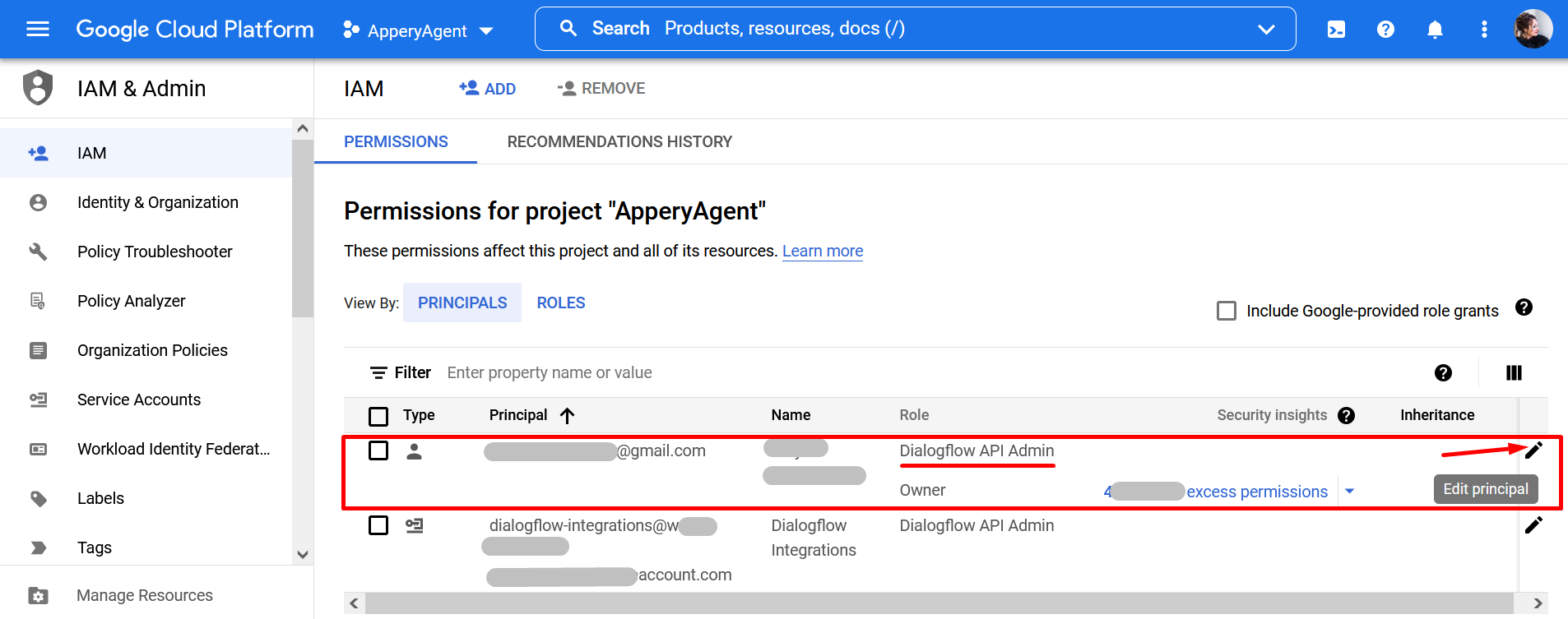Open the hamburger navigation menu
This screenshot has width=1568, height=619.
click(38, 30)
